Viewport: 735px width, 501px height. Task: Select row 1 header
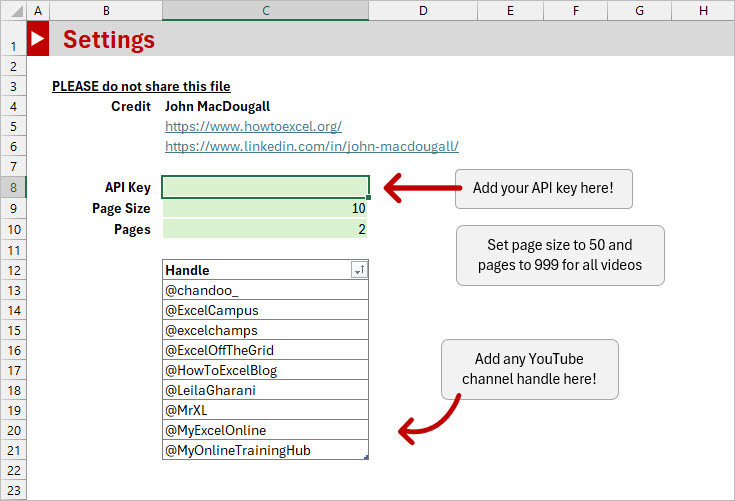tap(13, 38)
